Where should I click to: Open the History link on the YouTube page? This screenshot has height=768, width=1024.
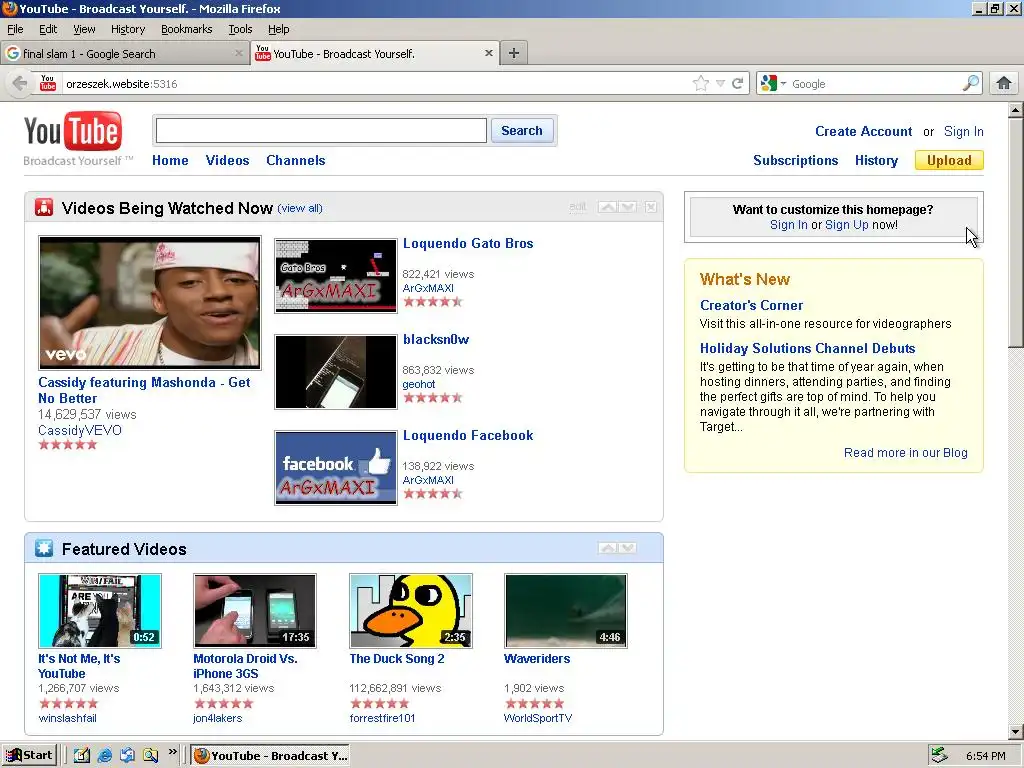coord(876,161)
